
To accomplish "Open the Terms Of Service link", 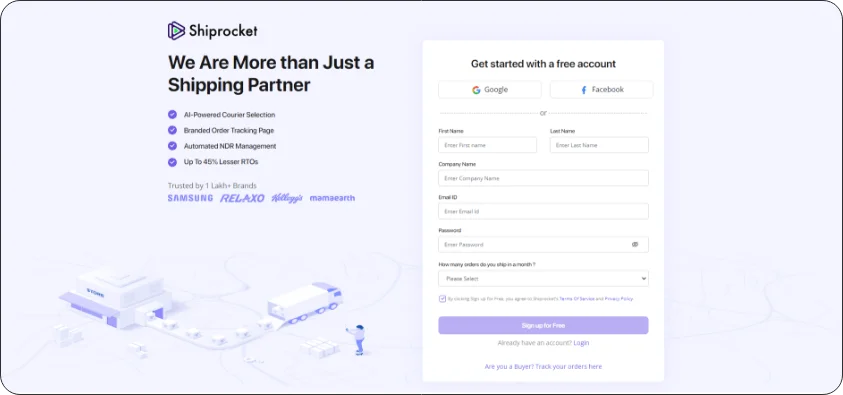I will point(577,299).
